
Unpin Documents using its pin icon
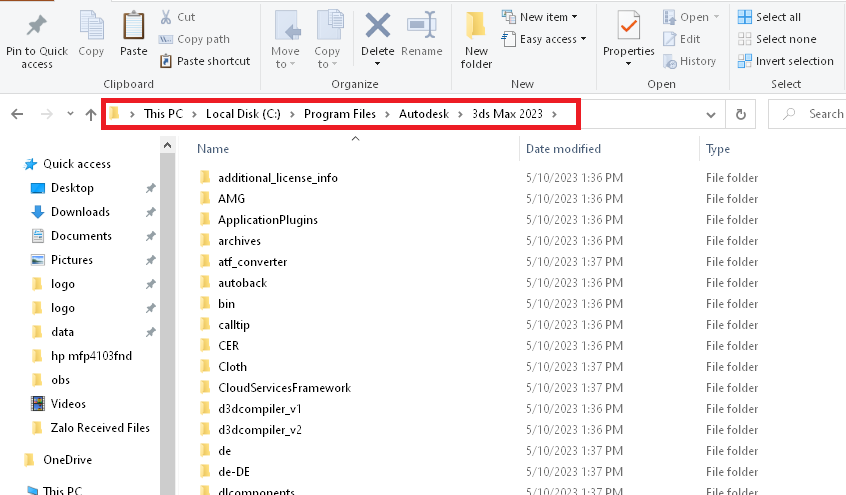point(151,236)
